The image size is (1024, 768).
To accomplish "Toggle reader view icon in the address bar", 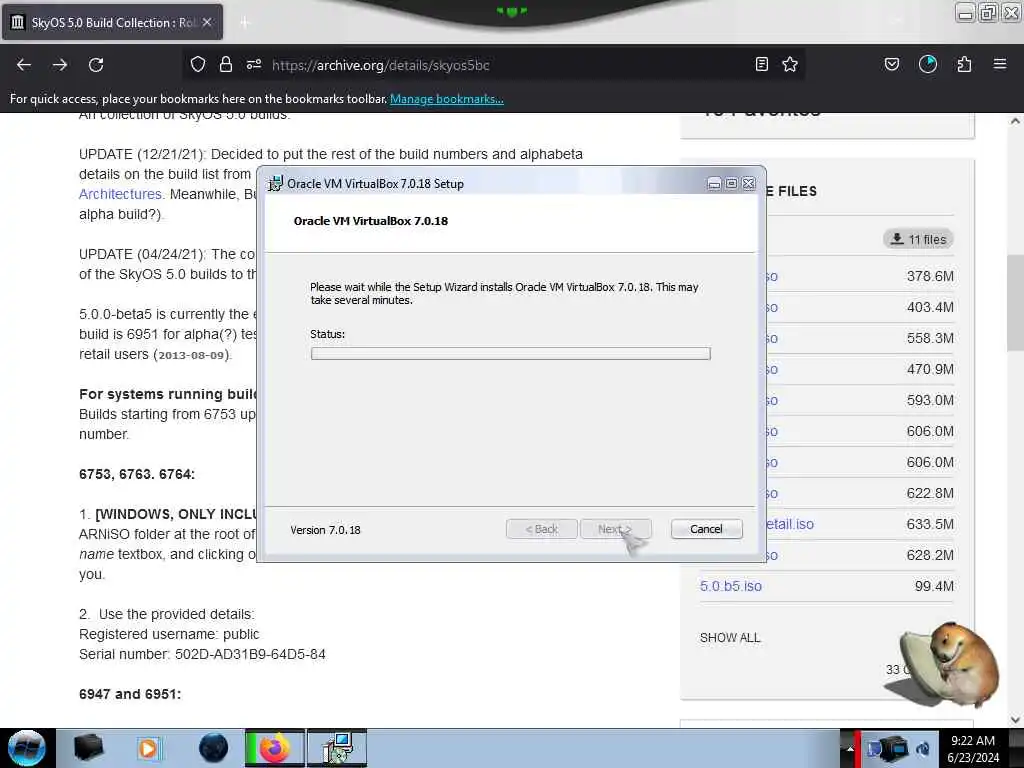I will click(x=761, y=65).
